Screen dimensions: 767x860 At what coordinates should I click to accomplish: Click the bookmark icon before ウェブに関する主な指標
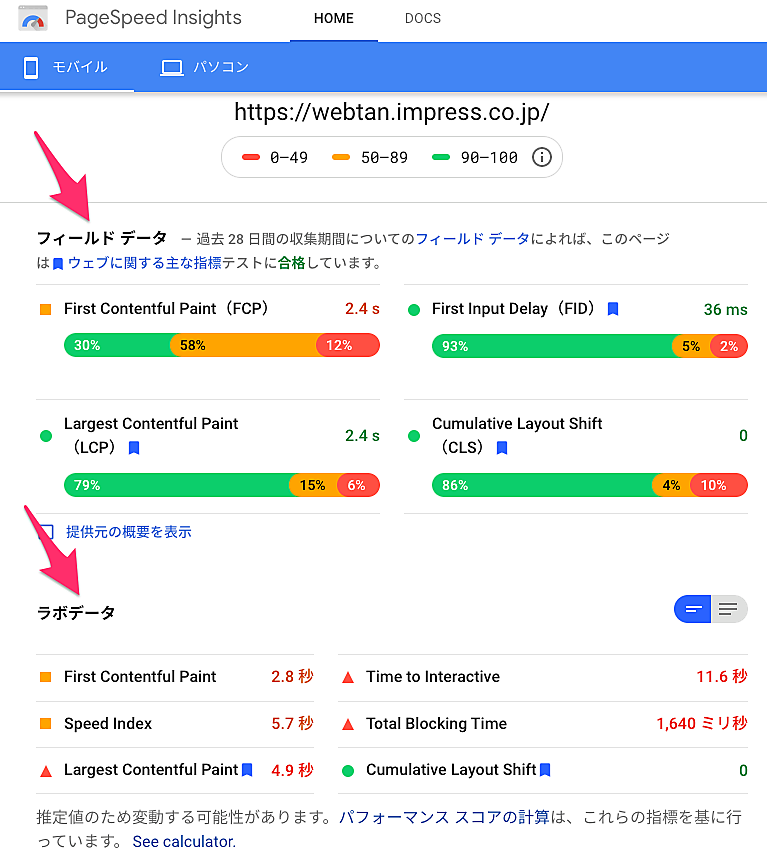(58, 264)
